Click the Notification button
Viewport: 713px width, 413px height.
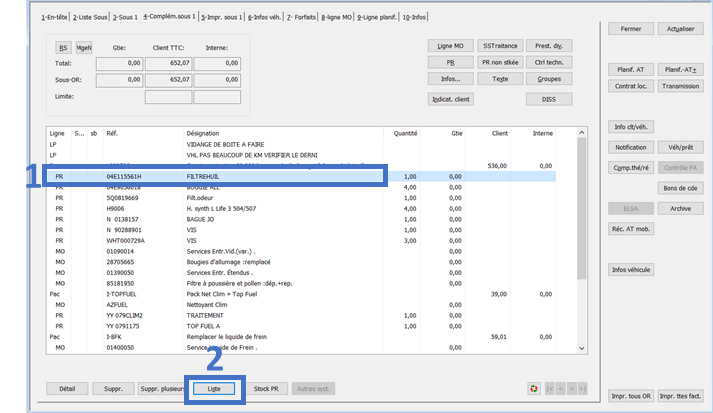pyautogui.click(x=631, y=147)
